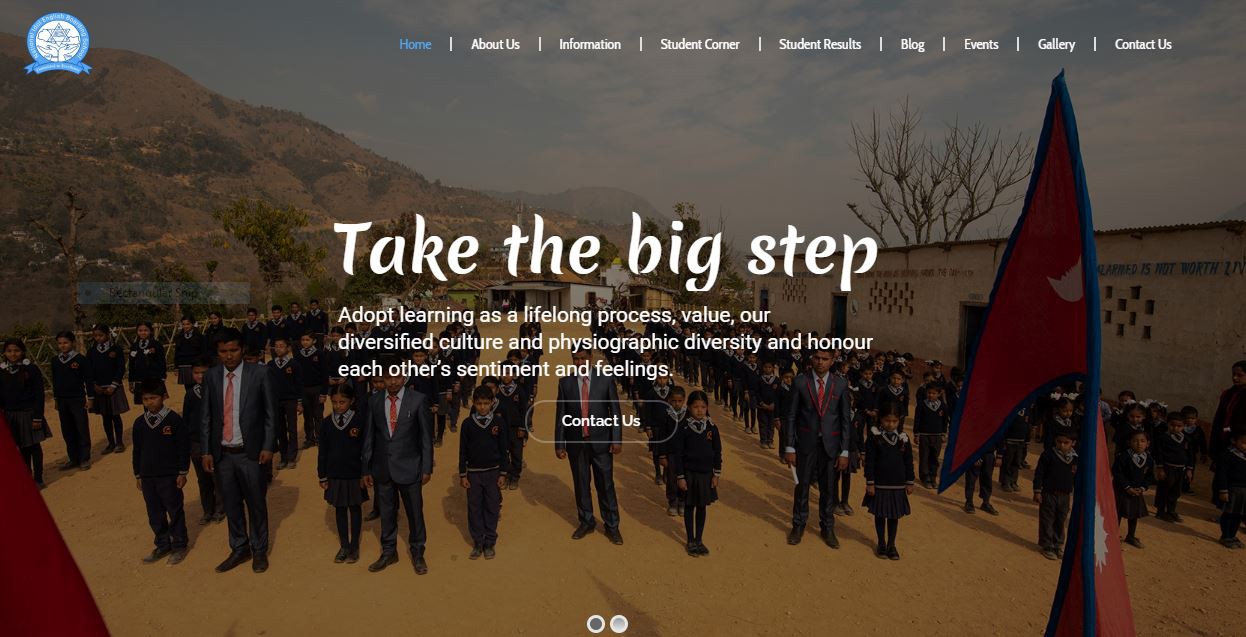Select the first slide indicator dot

(596, 624)
